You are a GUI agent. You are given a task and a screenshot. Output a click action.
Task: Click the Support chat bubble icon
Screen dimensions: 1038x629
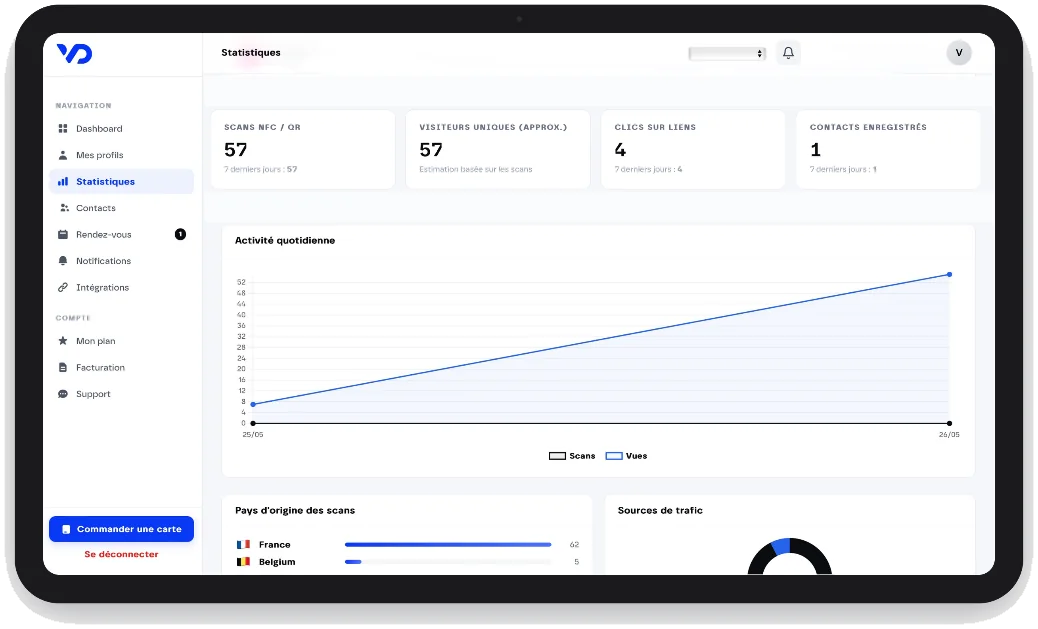pyautogui.click(x=63, y=394)
